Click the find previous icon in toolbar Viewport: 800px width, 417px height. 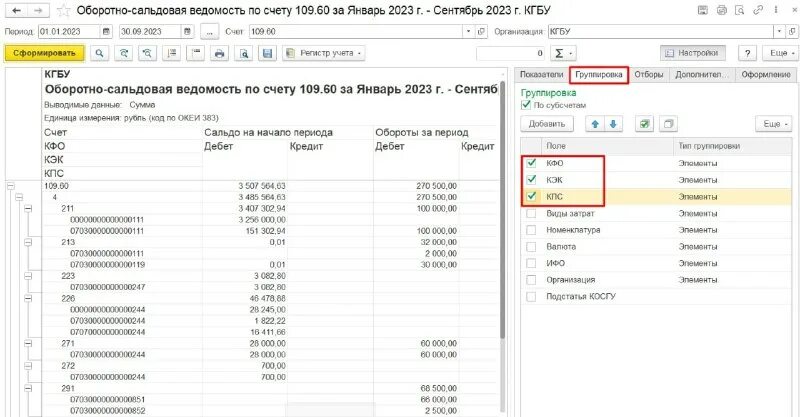[123, 53]
